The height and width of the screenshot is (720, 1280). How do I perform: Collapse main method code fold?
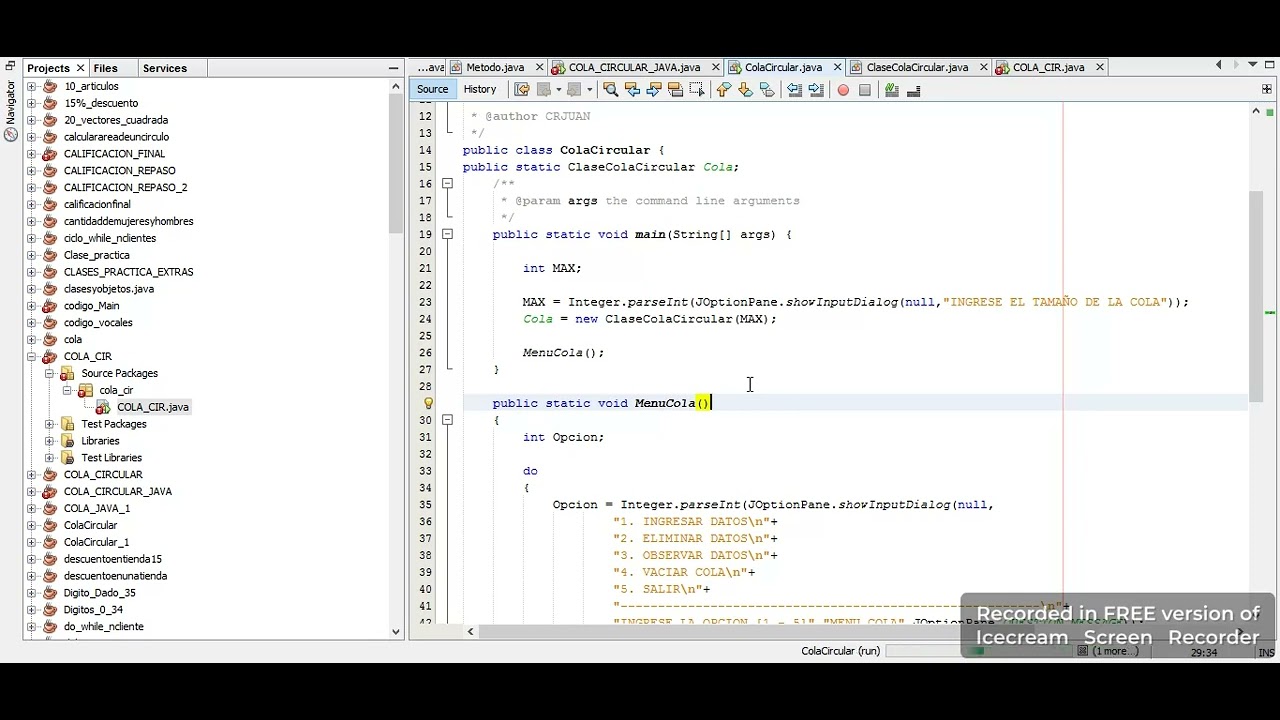447,234
